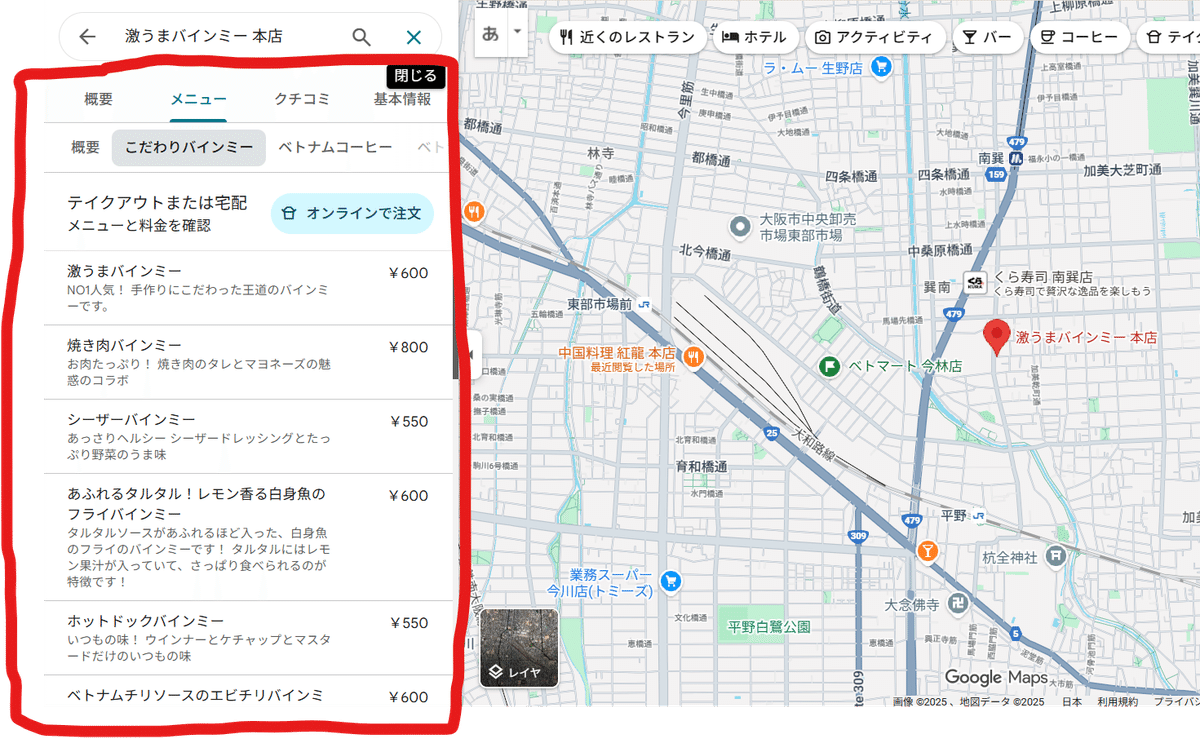
Task: Click the 大念佛寺 temple marker
Action: click(x=957, y=605)
